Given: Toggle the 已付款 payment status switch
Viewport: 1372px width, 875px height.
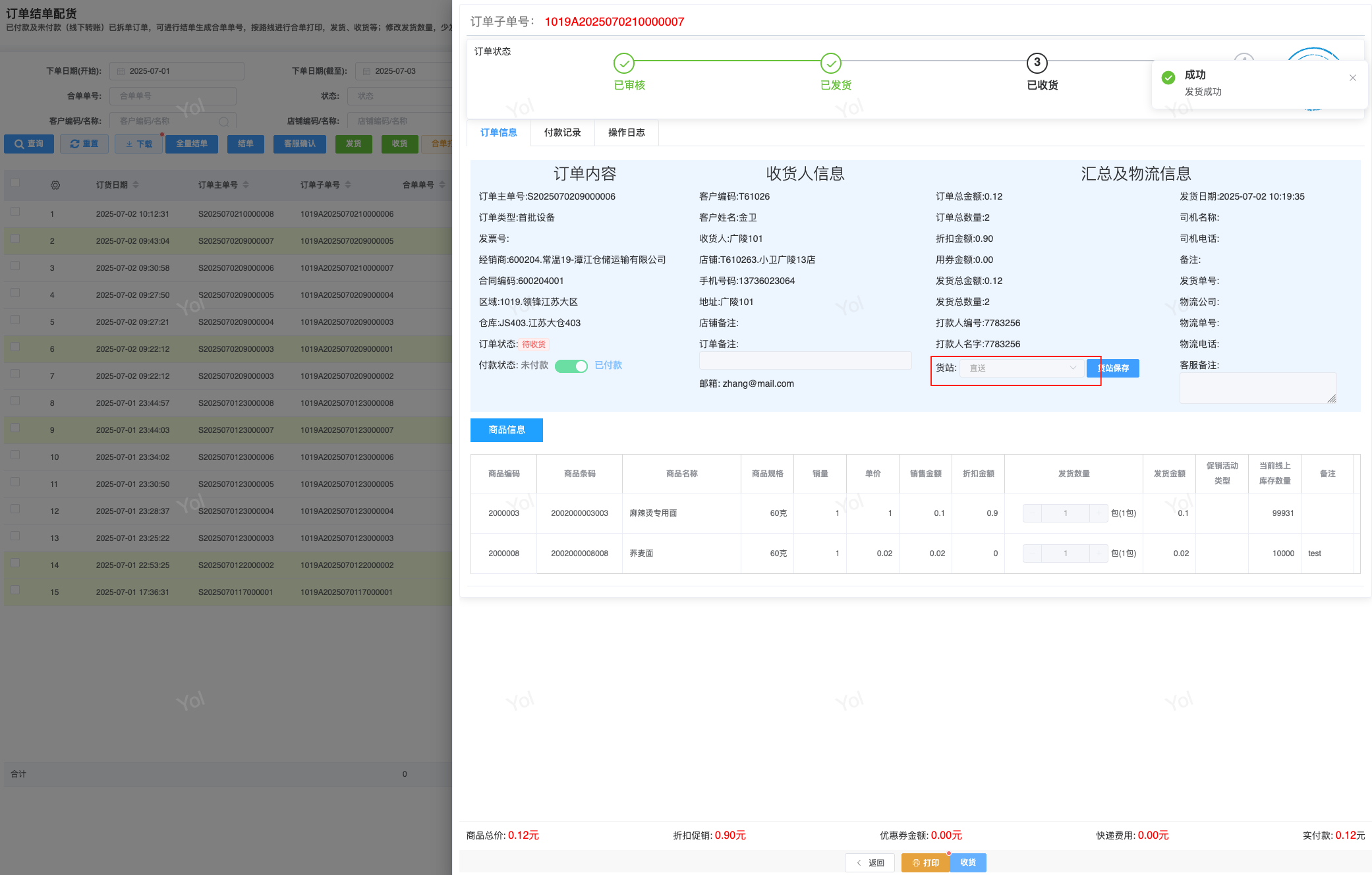Looking at the screenshot, I should click(571, 366).
